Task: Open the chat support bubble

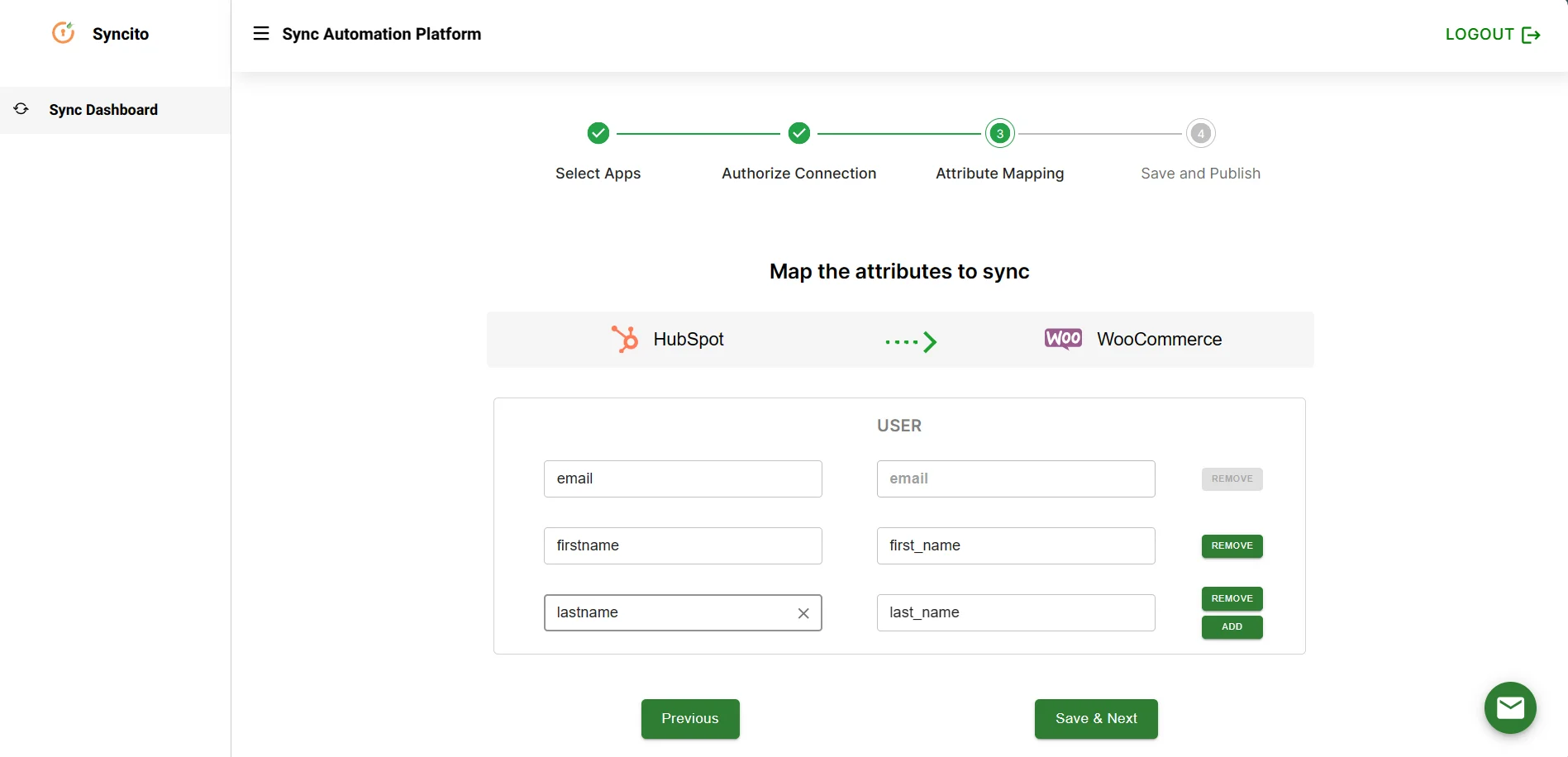Action: click(x=1510, y=707)
